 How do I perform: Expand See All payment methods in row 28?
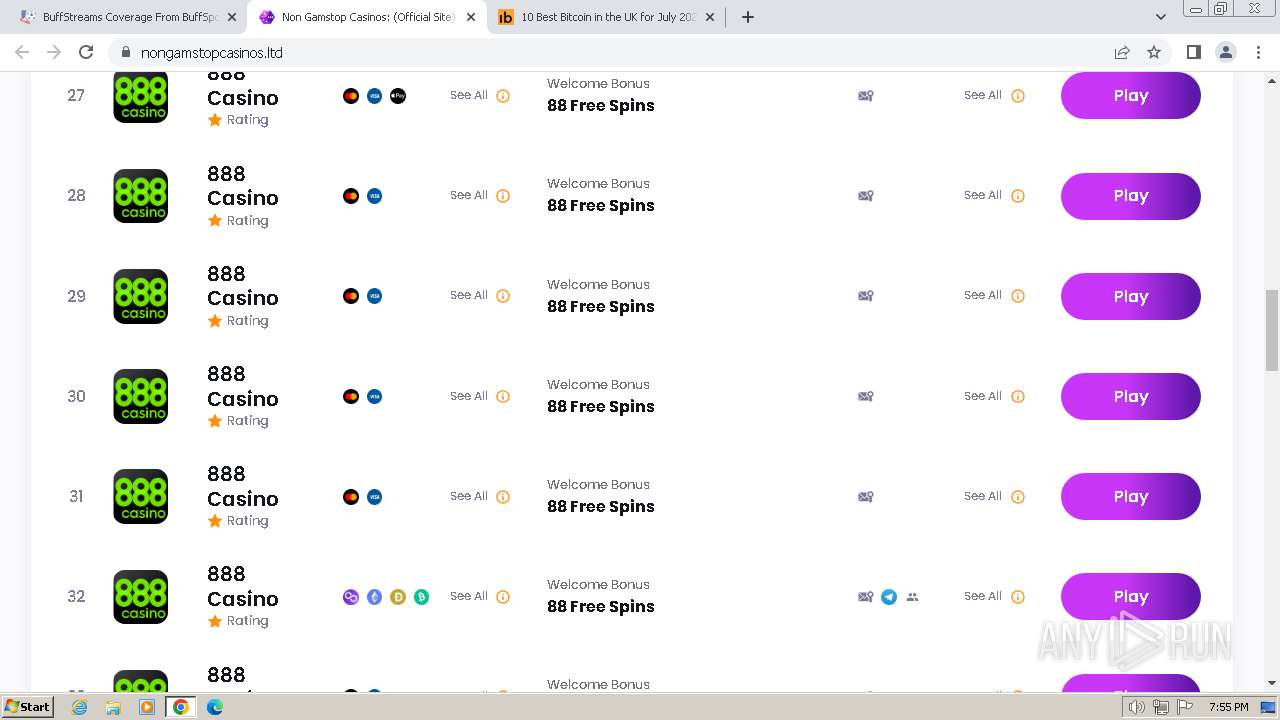[x=469, y=195]
